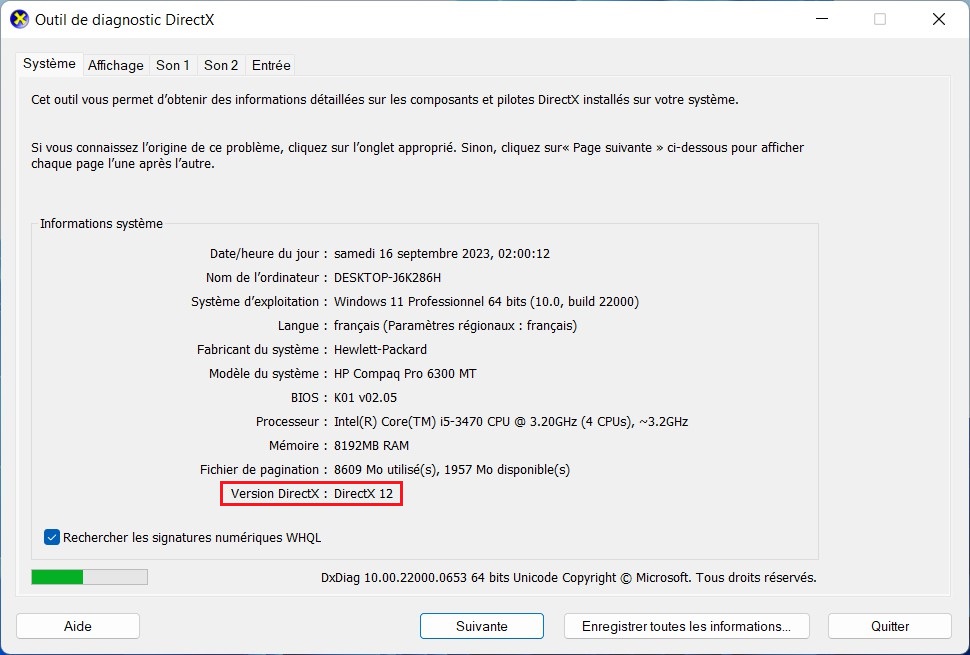Click the Intel Core i5-3470 processor line

pos(510,422)
